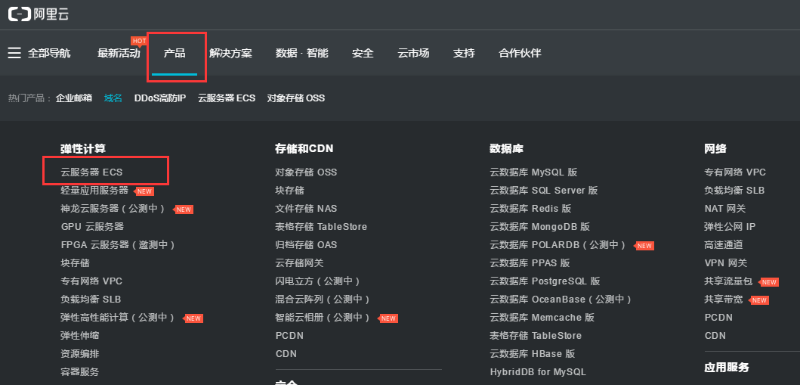The width and height of the screenshot is (800, 385).
Task: Open 资源编排 link
Action: 80,353
